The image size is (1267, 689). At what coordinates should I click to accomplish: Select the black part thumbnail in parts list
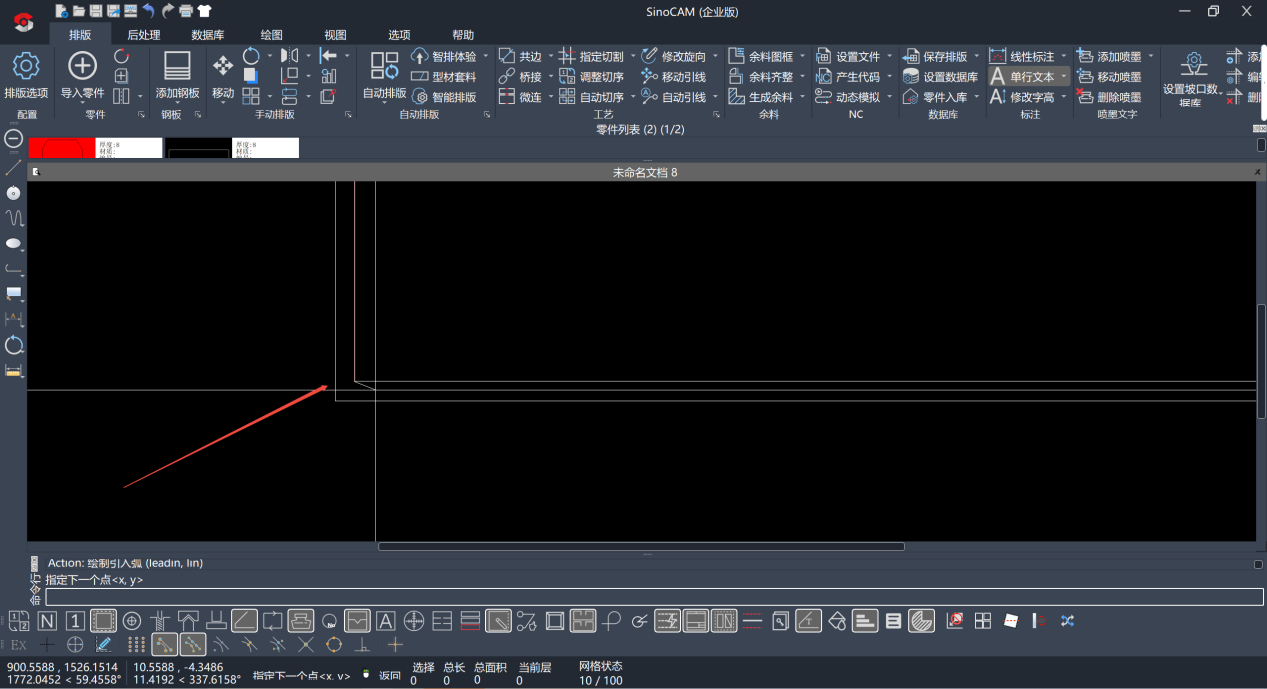[198, 148]
